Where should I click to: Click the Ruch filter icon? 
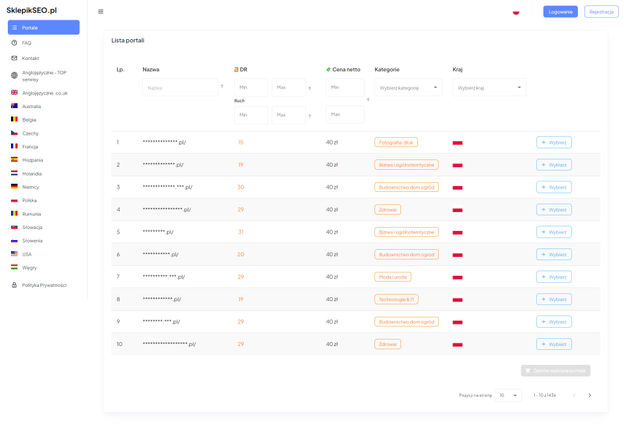click(x=310, y=116)
